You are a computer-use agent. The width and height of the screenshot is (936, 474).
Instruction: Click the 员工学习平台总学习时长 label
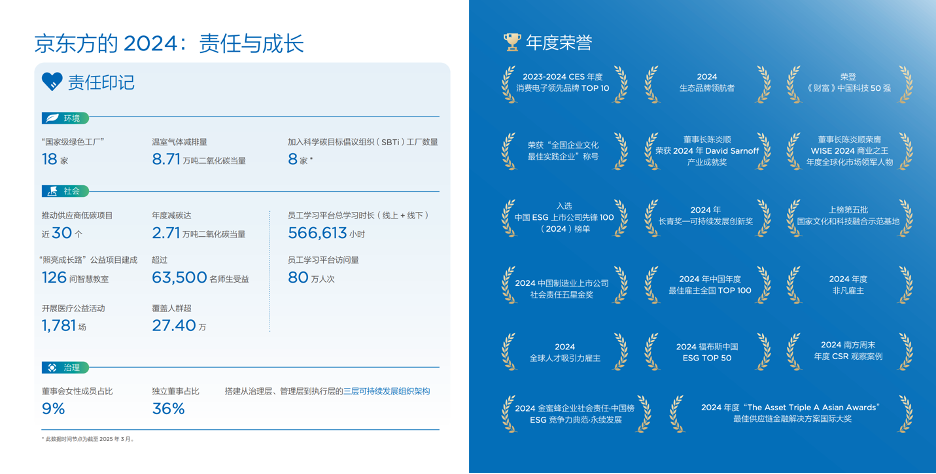point(358,215)
